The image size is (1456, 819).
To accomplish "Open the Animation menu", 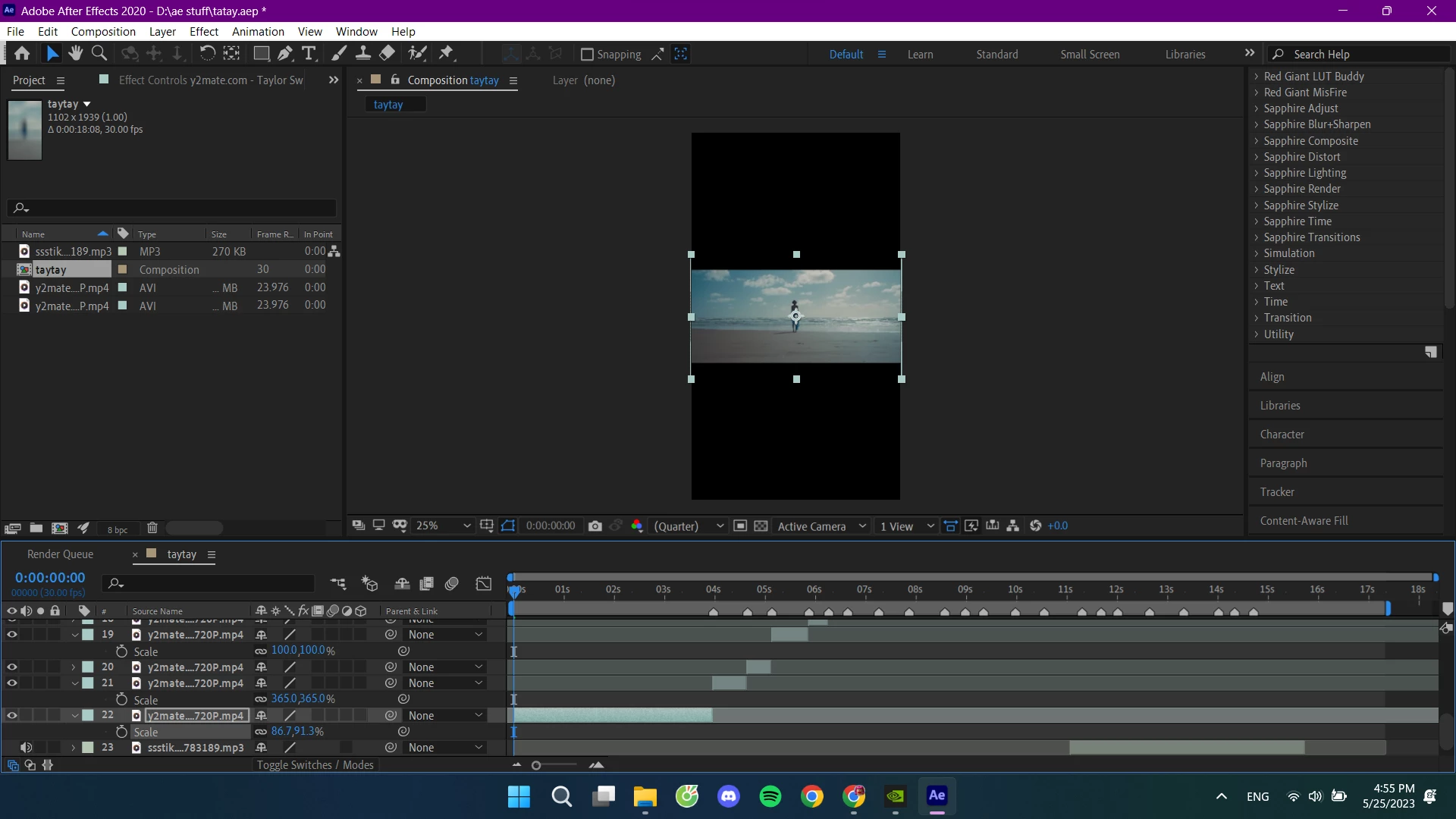I will tap(258, 32).
